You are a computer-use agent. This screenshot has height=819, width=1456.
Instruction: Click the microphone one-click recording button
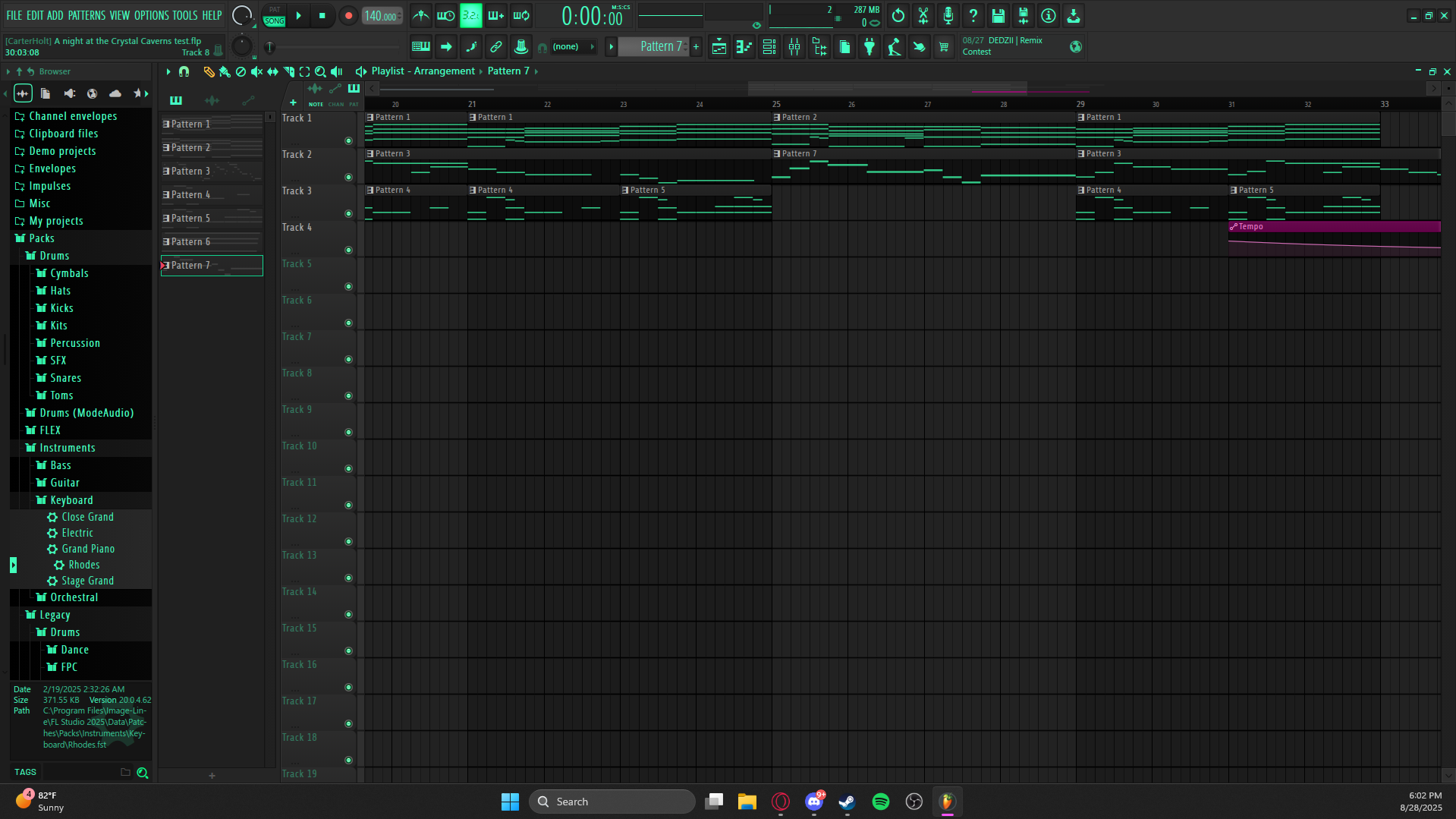[948, 15]
